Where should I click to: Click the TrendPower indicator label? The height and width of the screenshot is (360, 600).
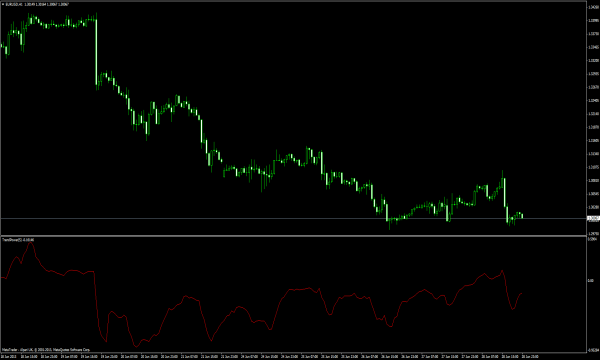point(18,240)
